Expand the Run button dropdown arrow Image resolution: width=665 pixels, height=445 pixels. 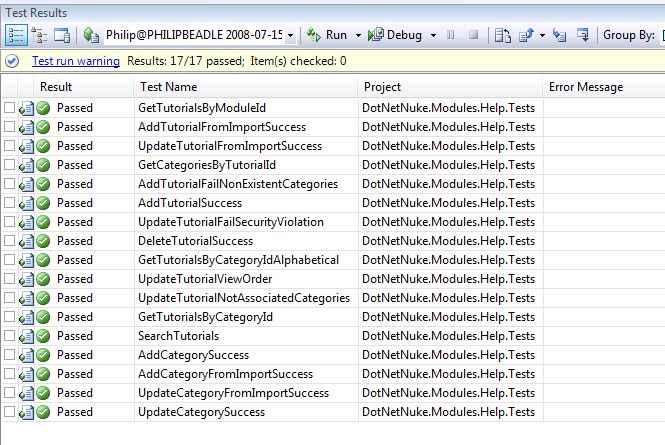(x=358, y=35)
